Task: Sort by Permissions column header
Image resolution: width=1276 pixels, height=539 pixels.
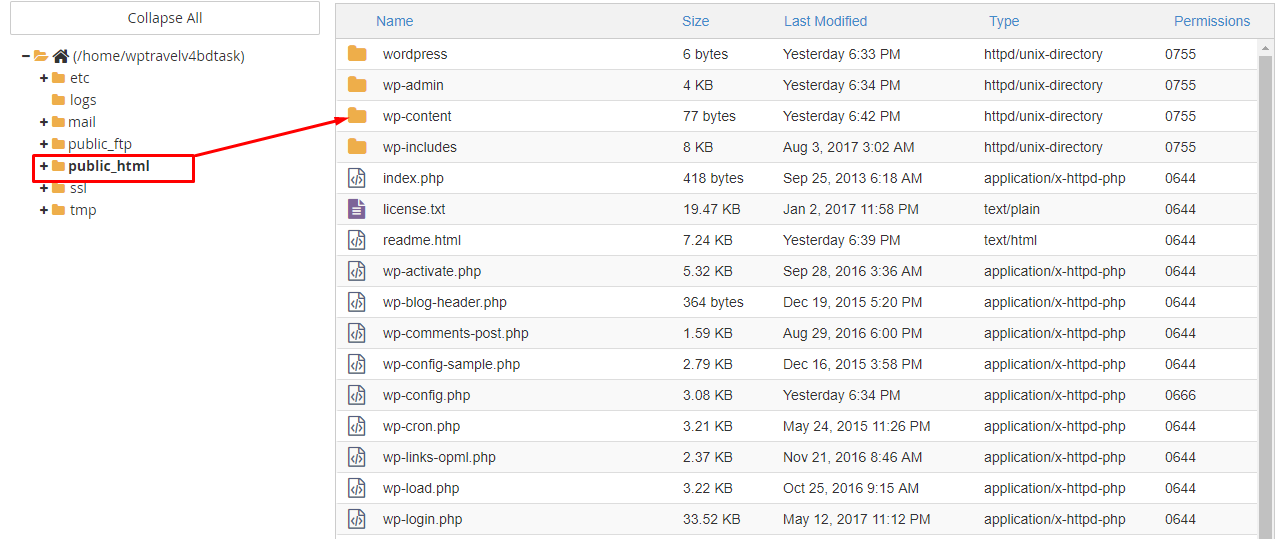Action: tap(1212, 21)
